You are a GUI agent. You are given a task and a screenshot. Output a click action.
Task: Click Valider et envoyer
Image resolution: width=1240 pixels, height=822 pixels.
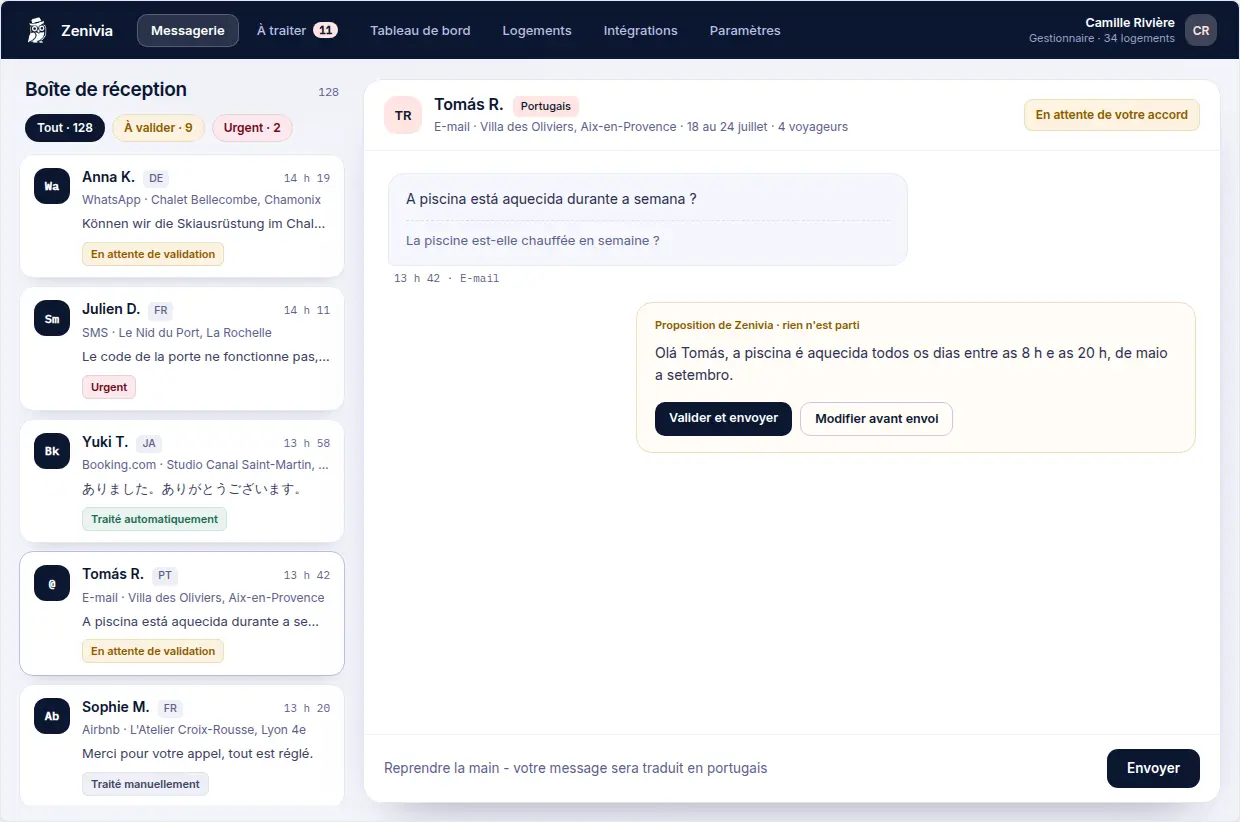723,419
